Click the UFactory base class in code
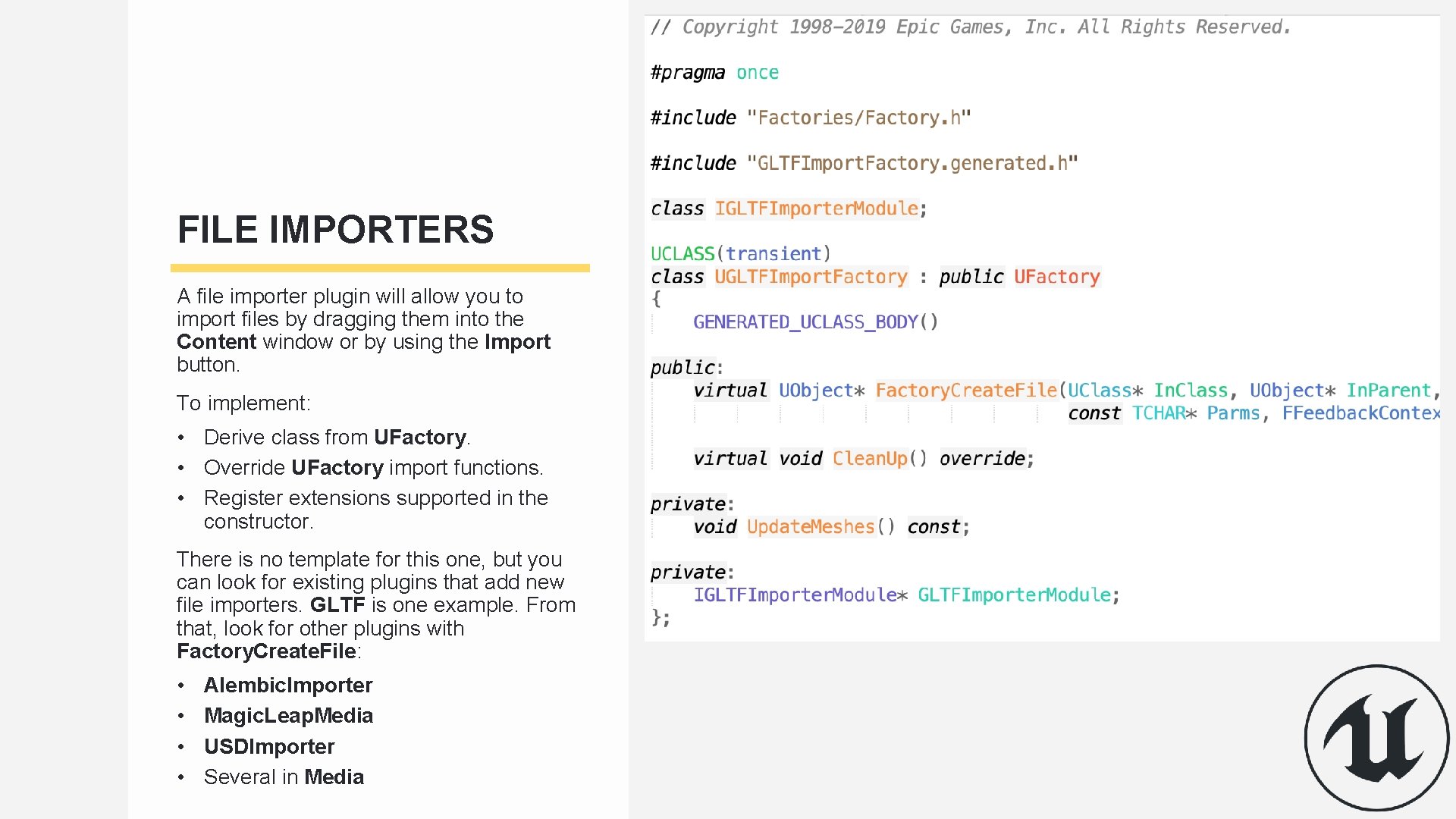1456x819 pixels. pyautogui.click(x=1056, y=276)
